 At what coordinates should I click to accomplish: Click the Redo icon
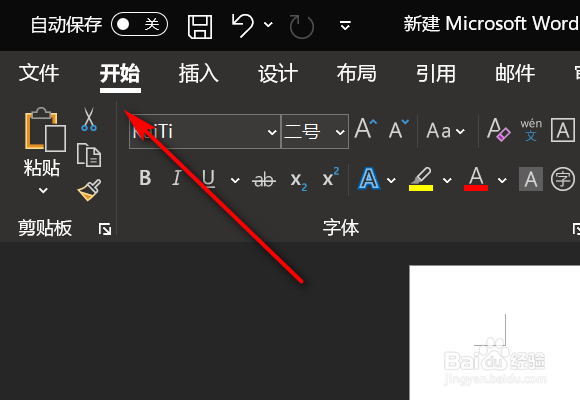[x=301, y=27]
